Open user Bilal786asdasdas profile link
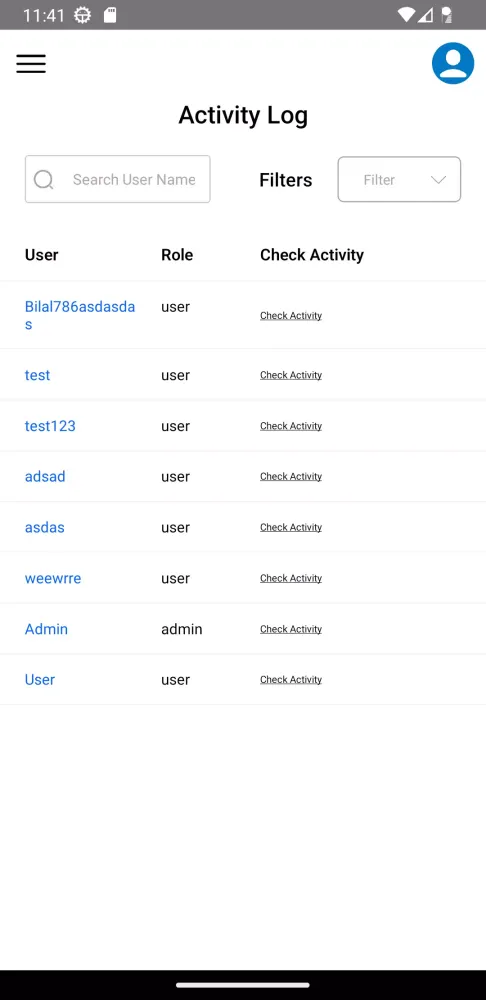This screenshot has height=1000, width=486. click(80, 315)
